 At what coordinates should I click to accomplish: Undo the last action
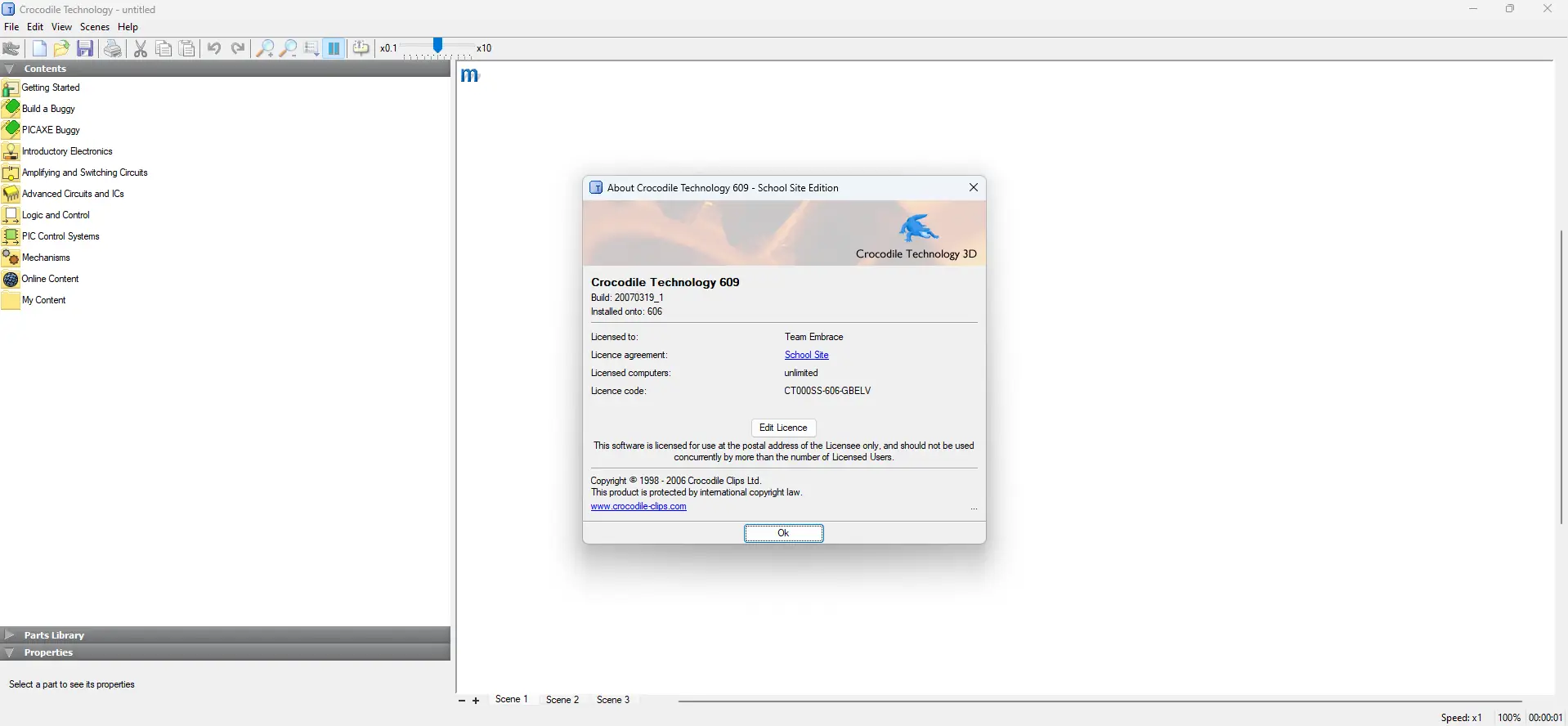(214, 48)
